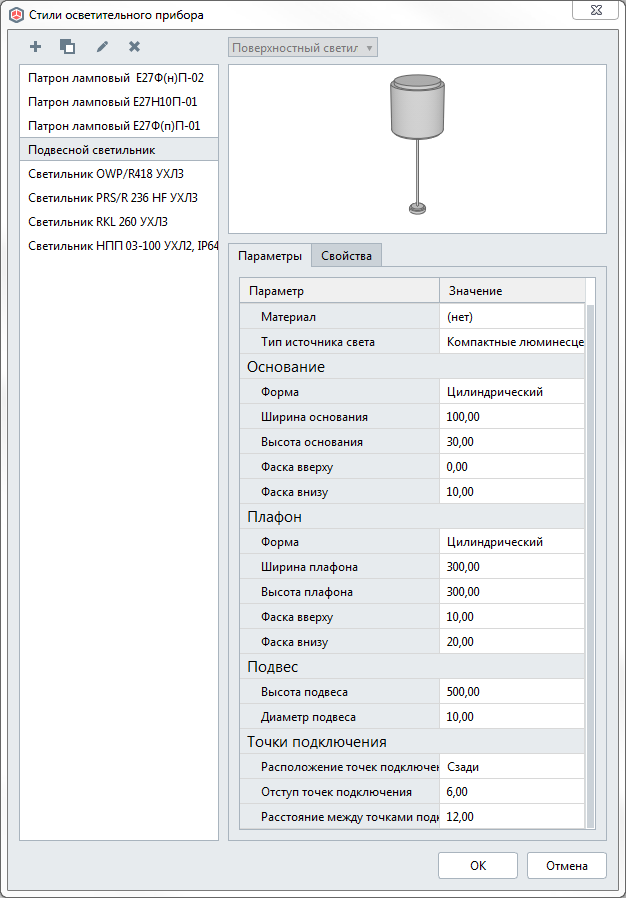This screenshot has width=626, height=898.
Task: Edit Высота плафона value 300,00
Action: pos(512,592)
